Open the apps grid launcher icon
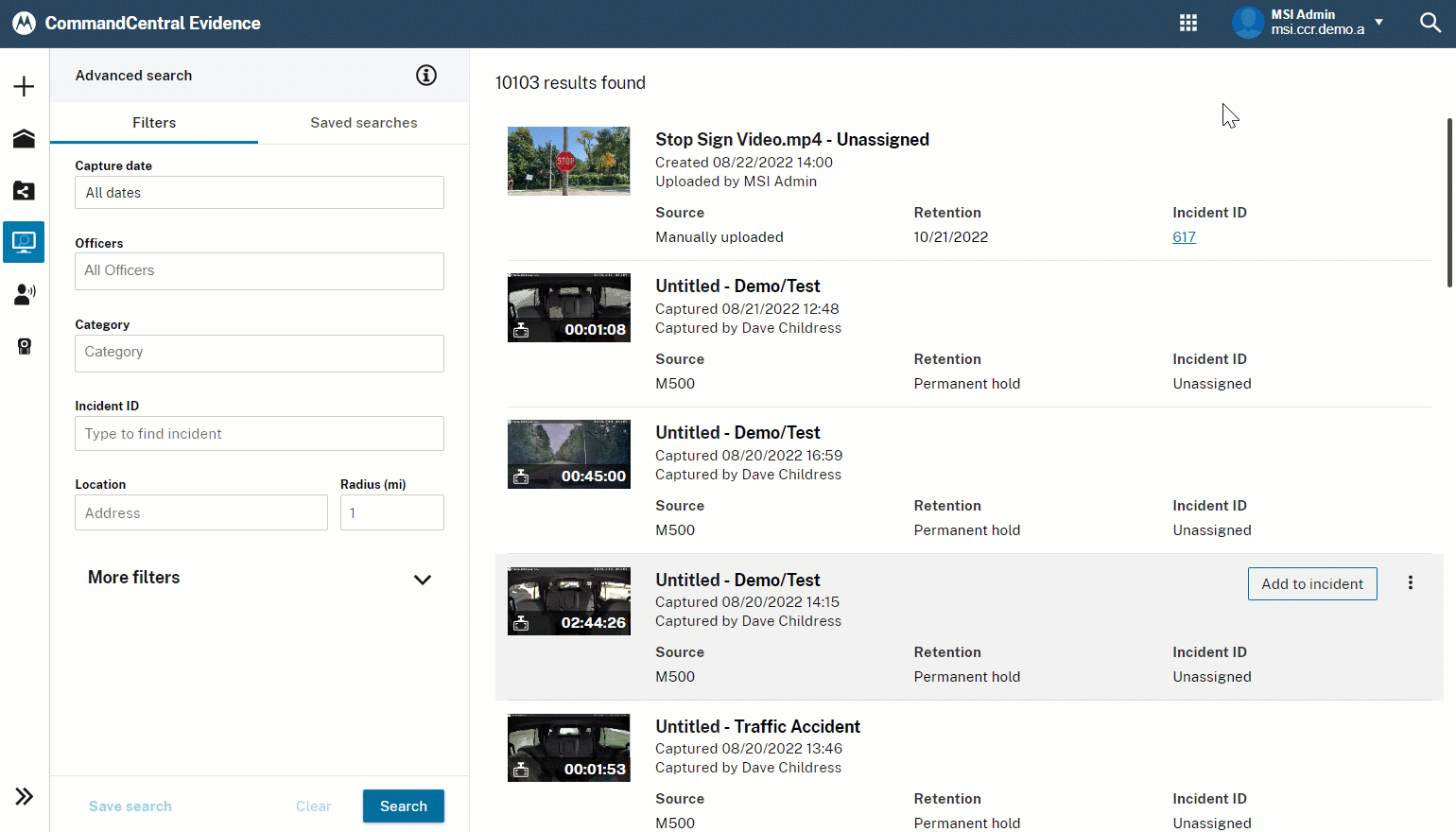This screenshot has height=832, width=1456. point(1188,23)
